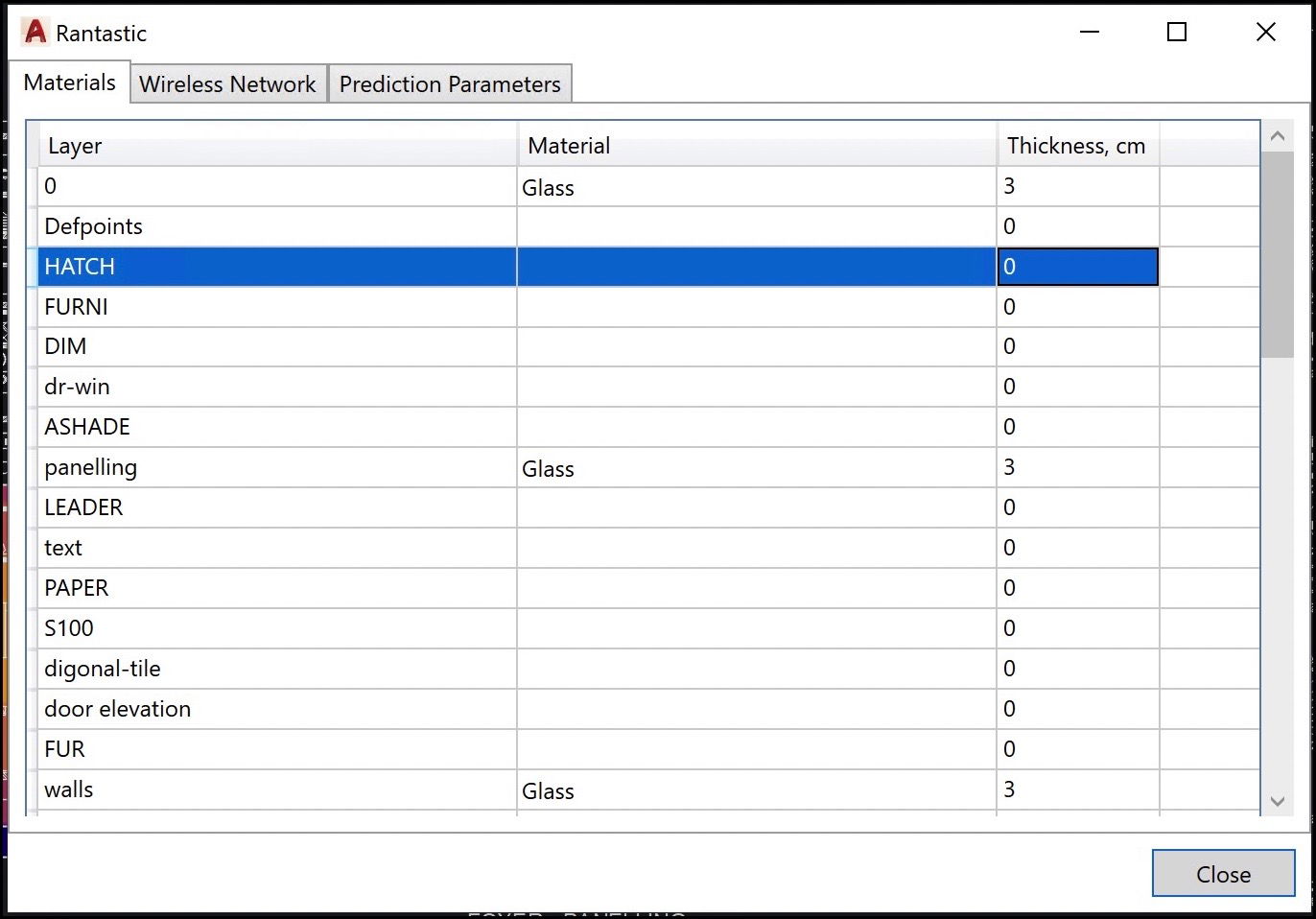
Task: Minimize the Rantastic window
Action: coord(1090,33)
